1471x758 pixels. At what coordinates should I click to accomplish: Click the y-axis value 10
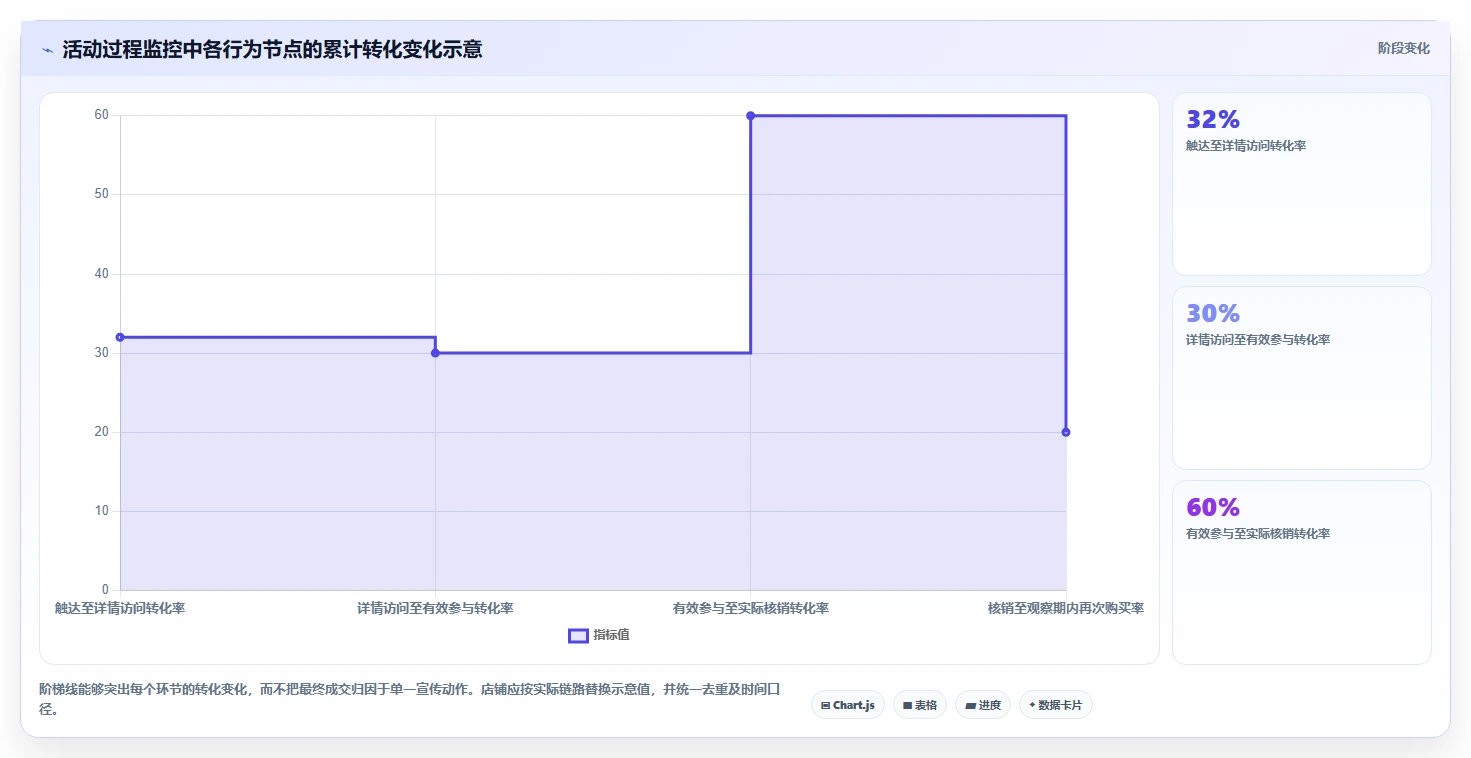(101, 511)
